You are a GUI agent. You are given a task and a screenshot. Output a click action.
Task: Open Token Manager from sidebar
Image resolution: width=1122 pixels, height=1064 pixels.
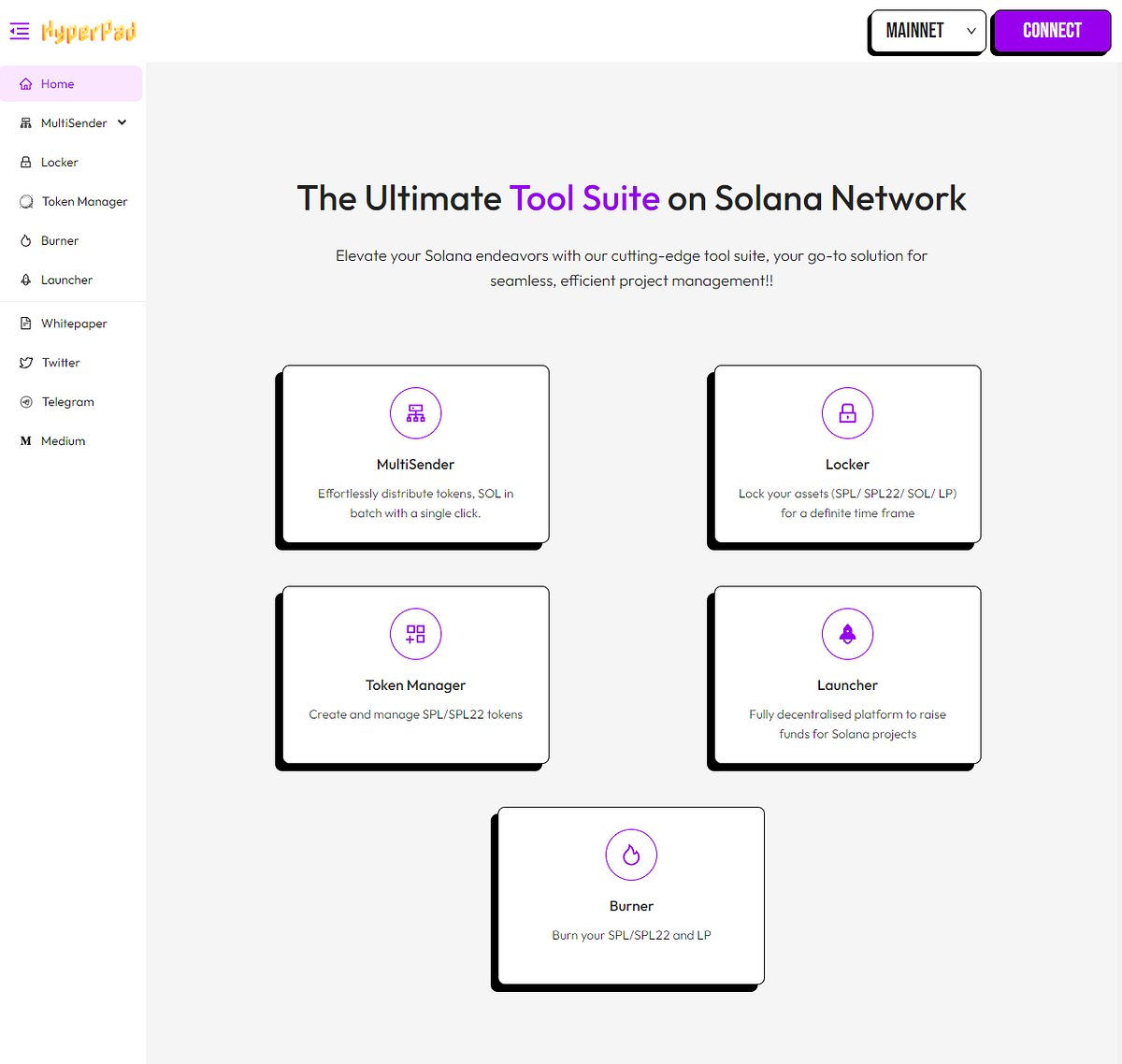(71, 202)
